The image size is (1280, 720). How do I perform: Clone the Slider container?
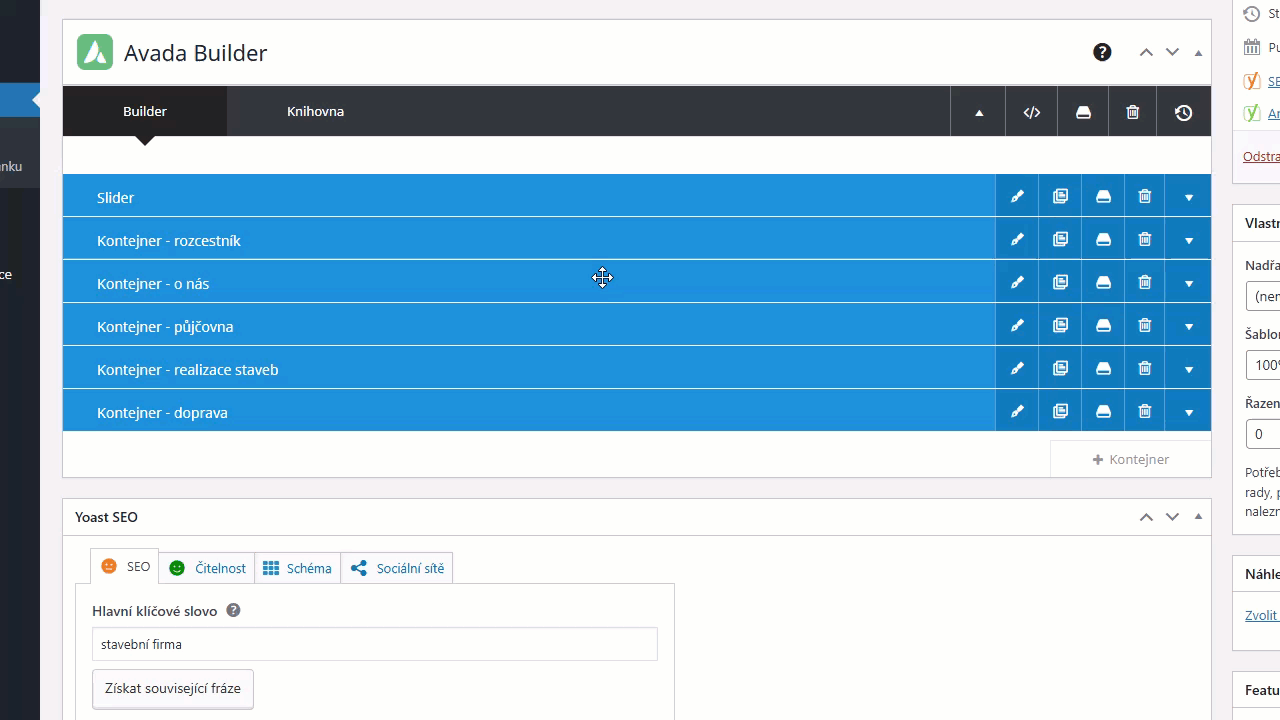click(x=1060, y=197)
